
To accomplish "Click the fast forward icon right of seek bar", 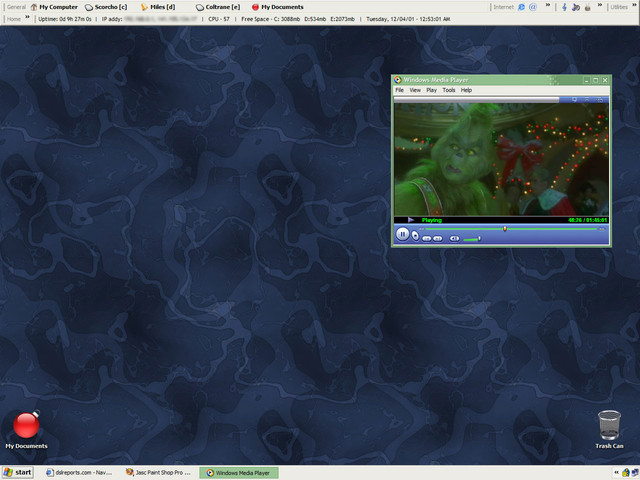I will 601,229.
